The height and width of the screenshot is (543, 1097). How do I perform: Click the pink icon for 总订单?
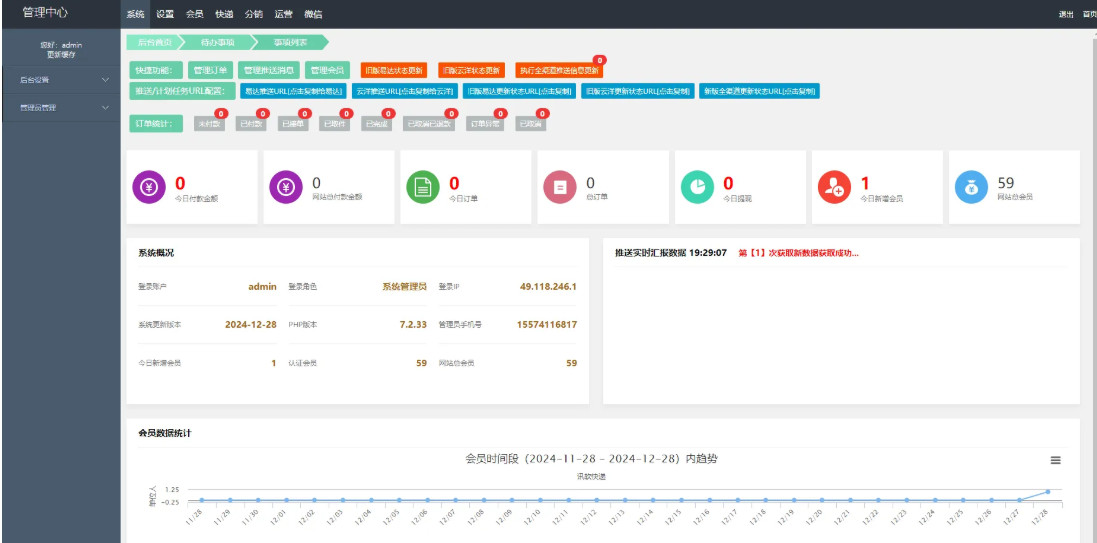(x=560, y=187)
